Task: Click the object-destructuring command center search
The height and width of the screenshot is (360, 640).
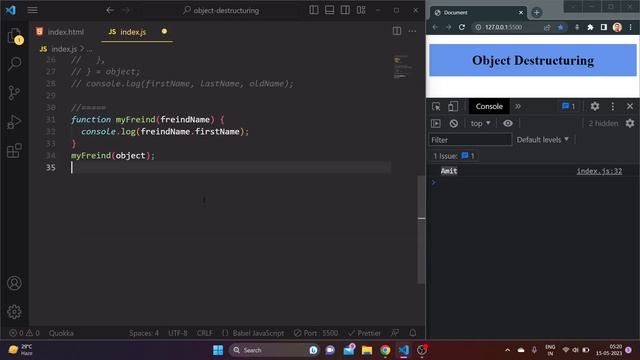Action: click(221, 10)
